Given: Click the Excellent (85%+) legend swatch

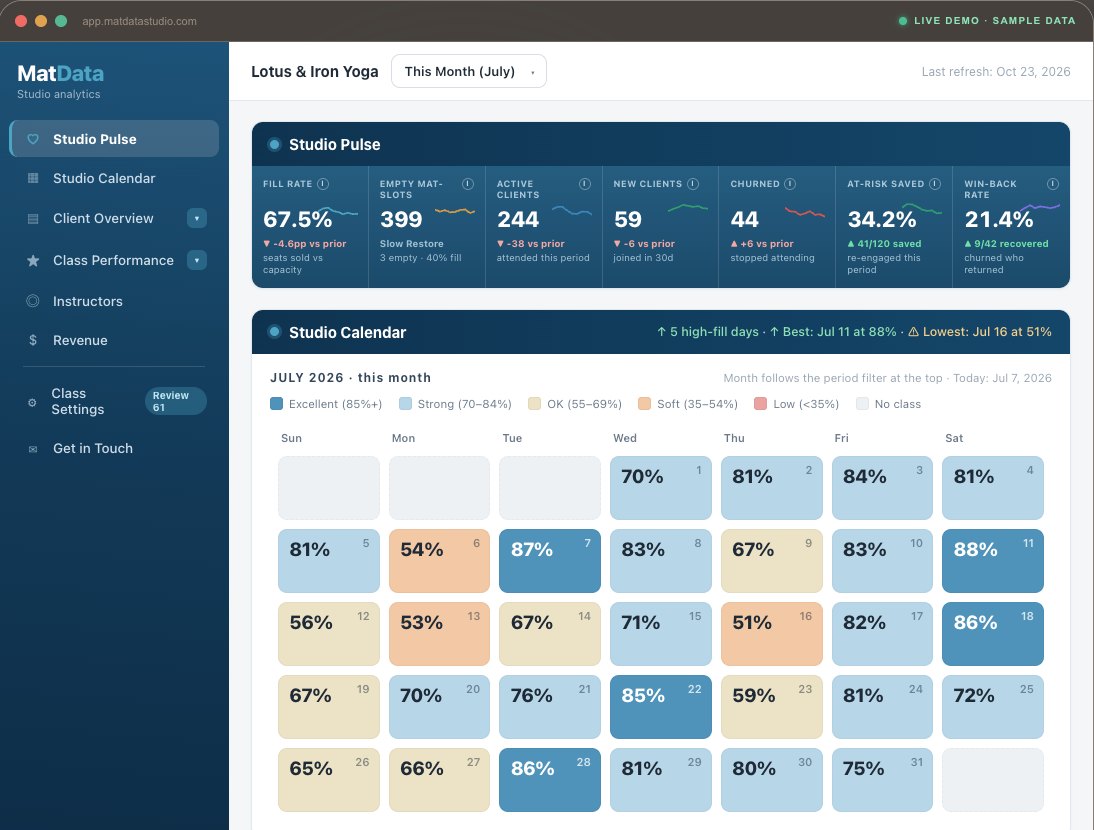Looking at the screenshot, I should tap(276, 404).
